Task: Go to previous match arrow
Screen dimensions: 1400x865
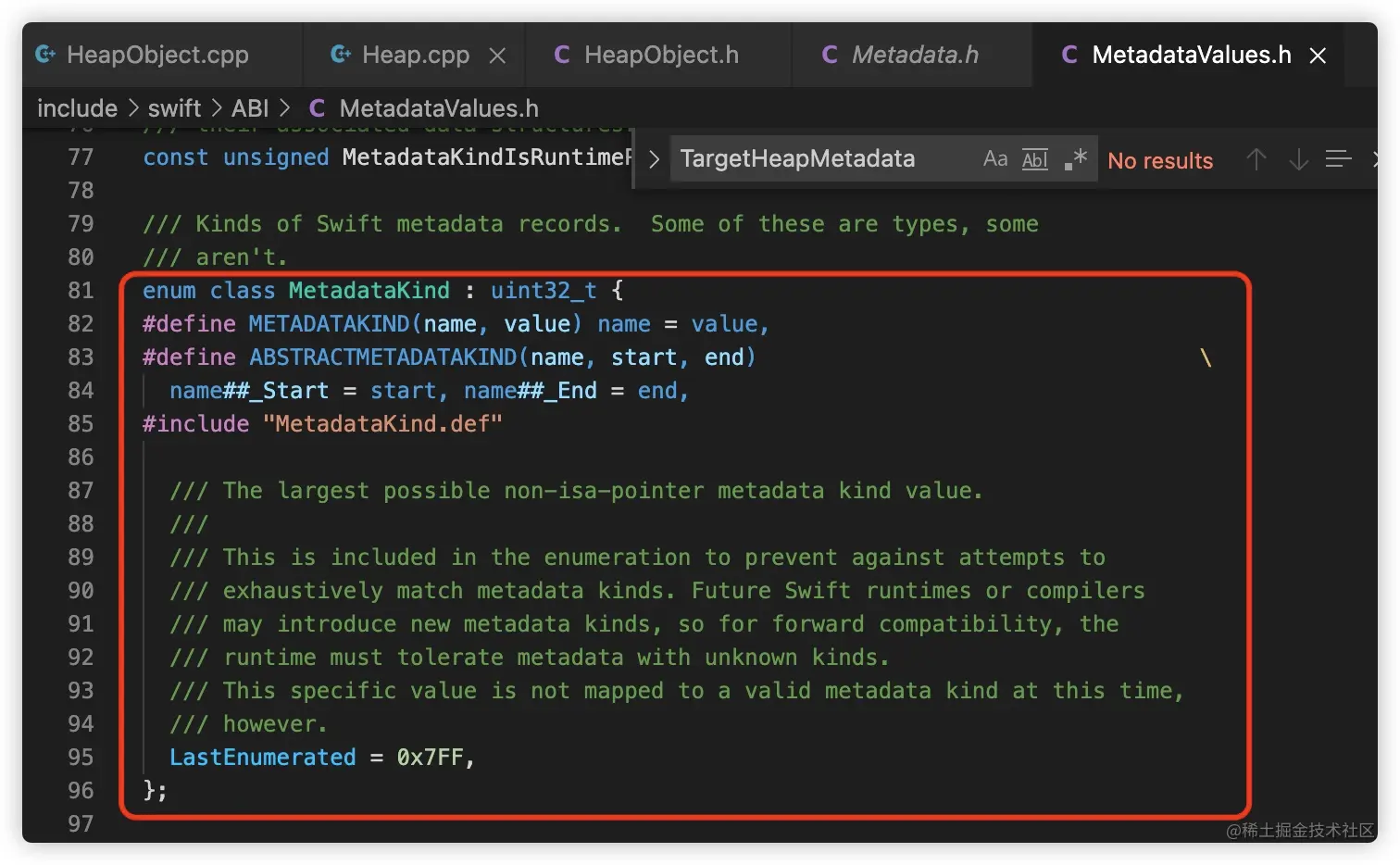Action: click(1256, 159)
